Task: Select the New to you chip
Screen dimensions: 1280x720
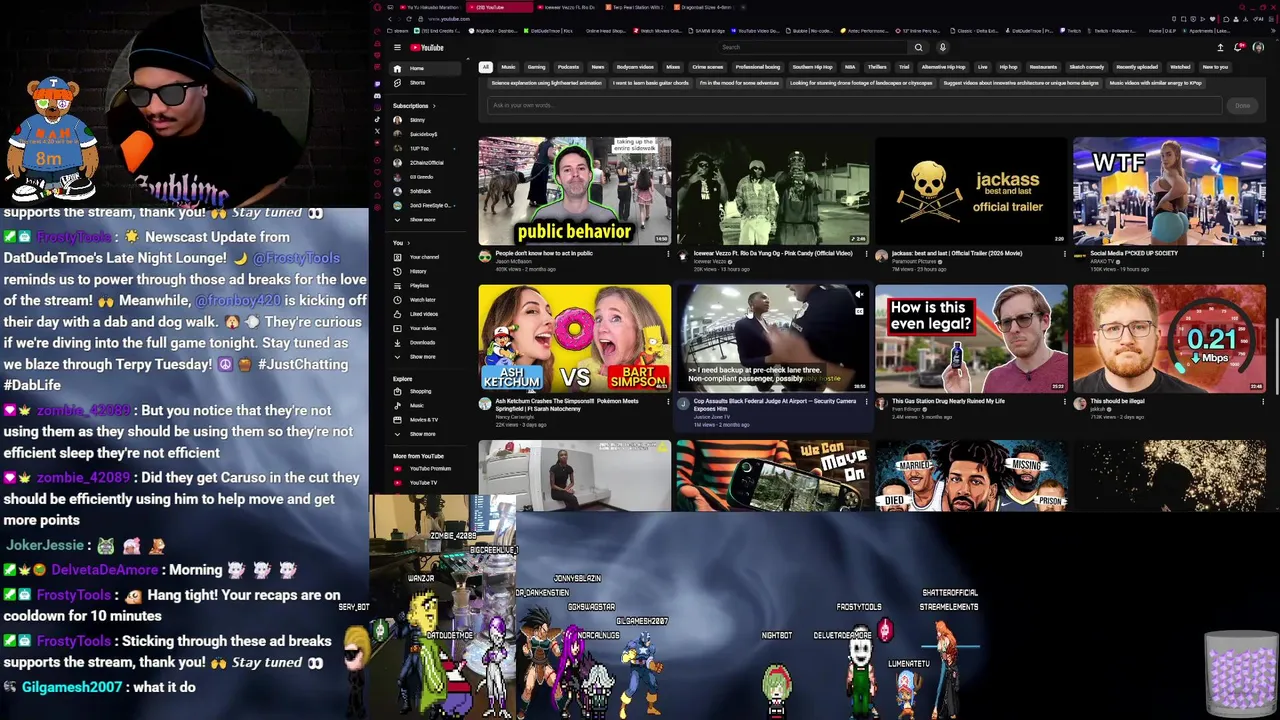Action: (x=1215, y=67)
